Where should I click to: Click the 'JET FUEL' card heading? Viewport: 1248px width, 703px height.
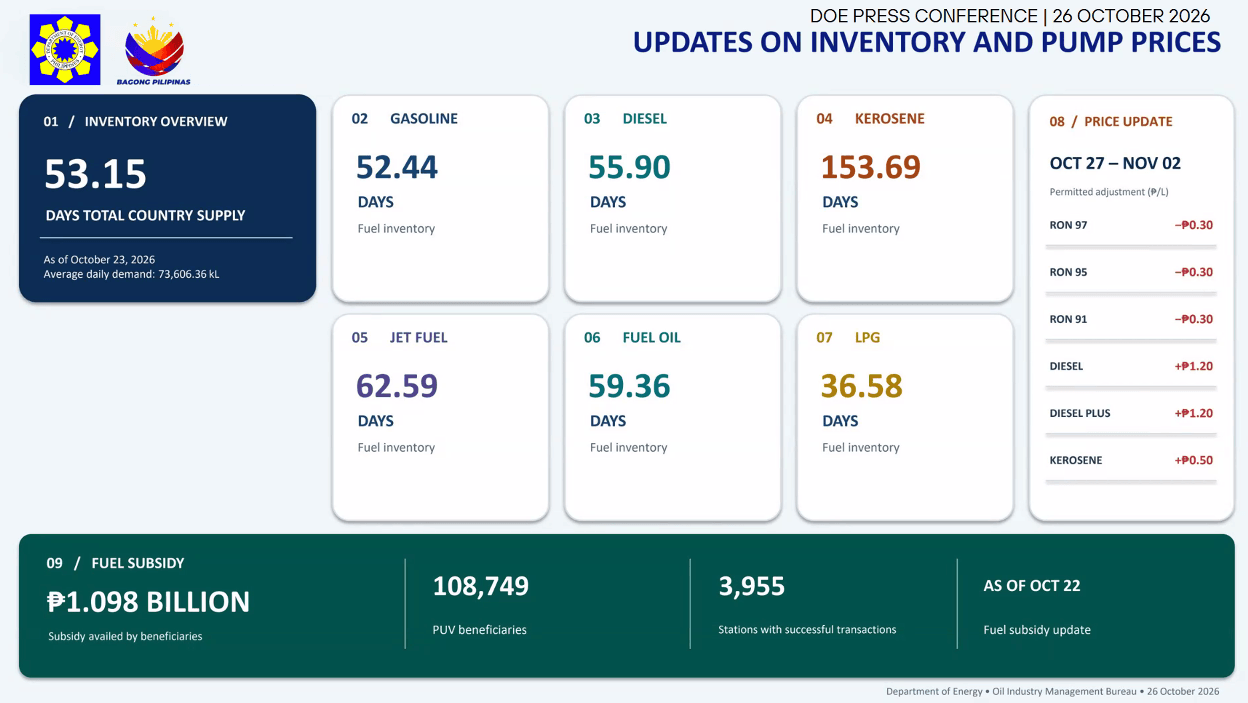pyautogui.click(x=419, y=337)
